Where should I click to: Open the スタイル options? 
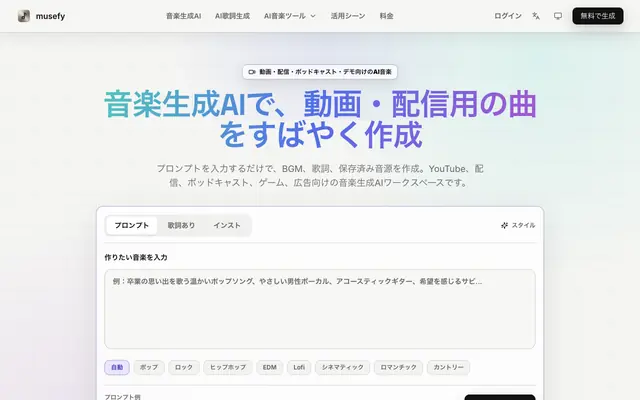tap(518, 225)
